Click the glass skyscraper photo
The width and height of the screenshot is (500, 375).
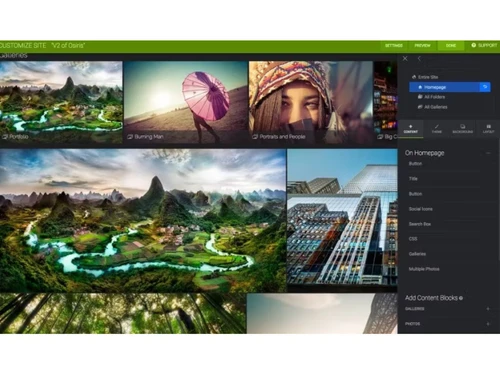pos(342,221)
